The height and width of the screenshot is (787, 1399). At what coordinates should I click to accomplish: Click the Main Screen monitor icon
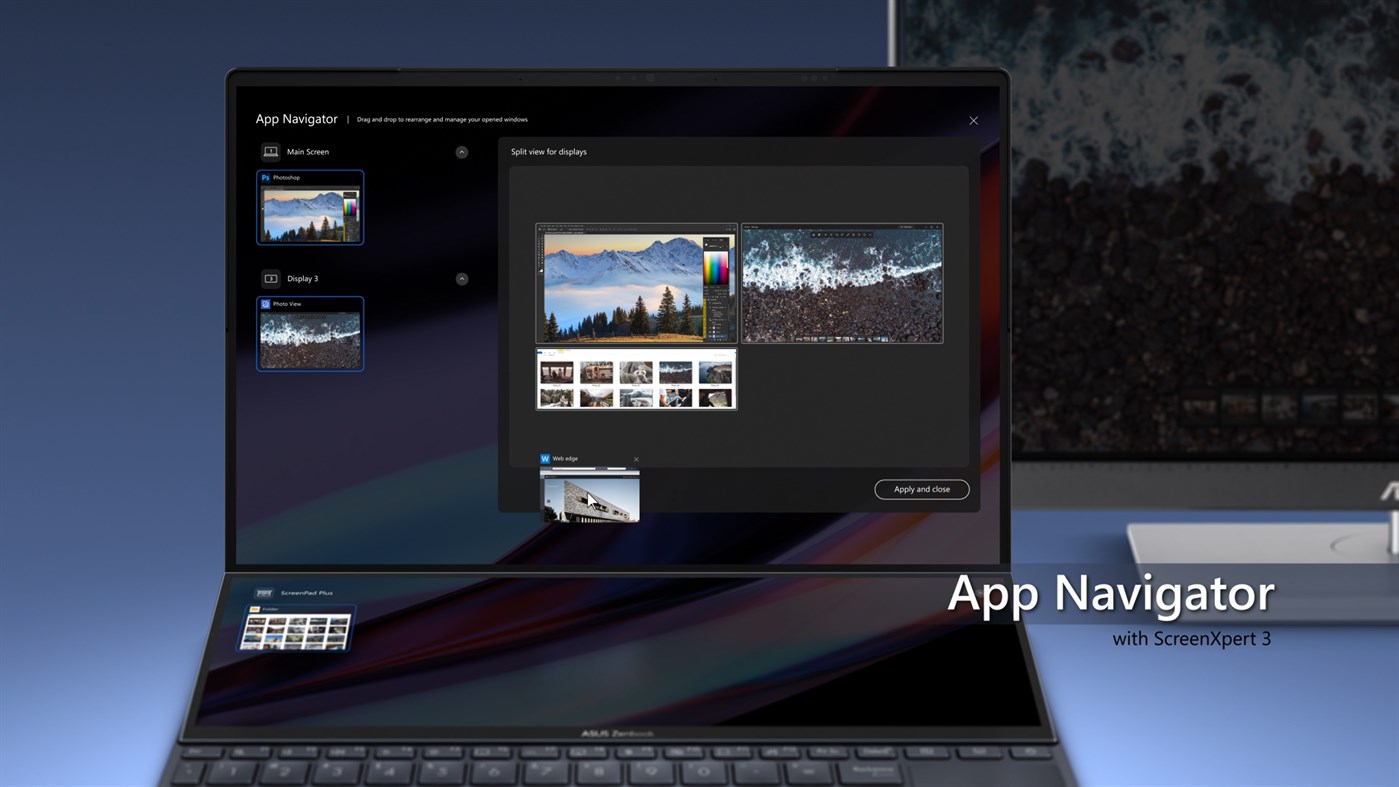pyautogui.click(x=269, y=151)
